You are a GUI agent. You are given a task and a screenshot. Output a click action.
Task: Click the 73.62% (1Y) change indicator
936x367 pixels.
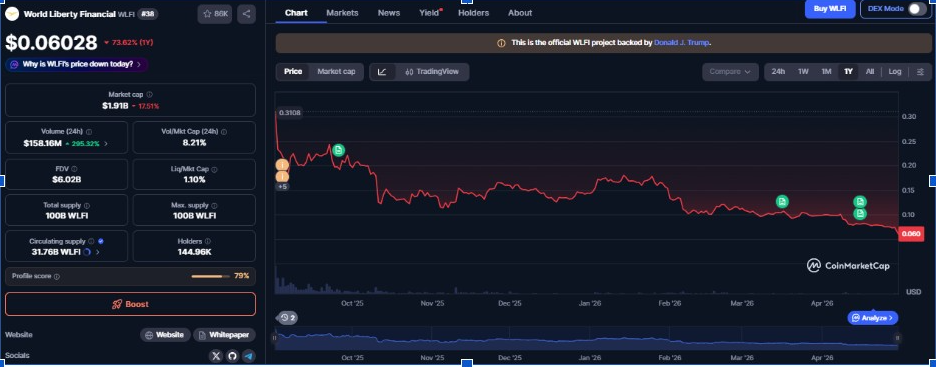127,43
